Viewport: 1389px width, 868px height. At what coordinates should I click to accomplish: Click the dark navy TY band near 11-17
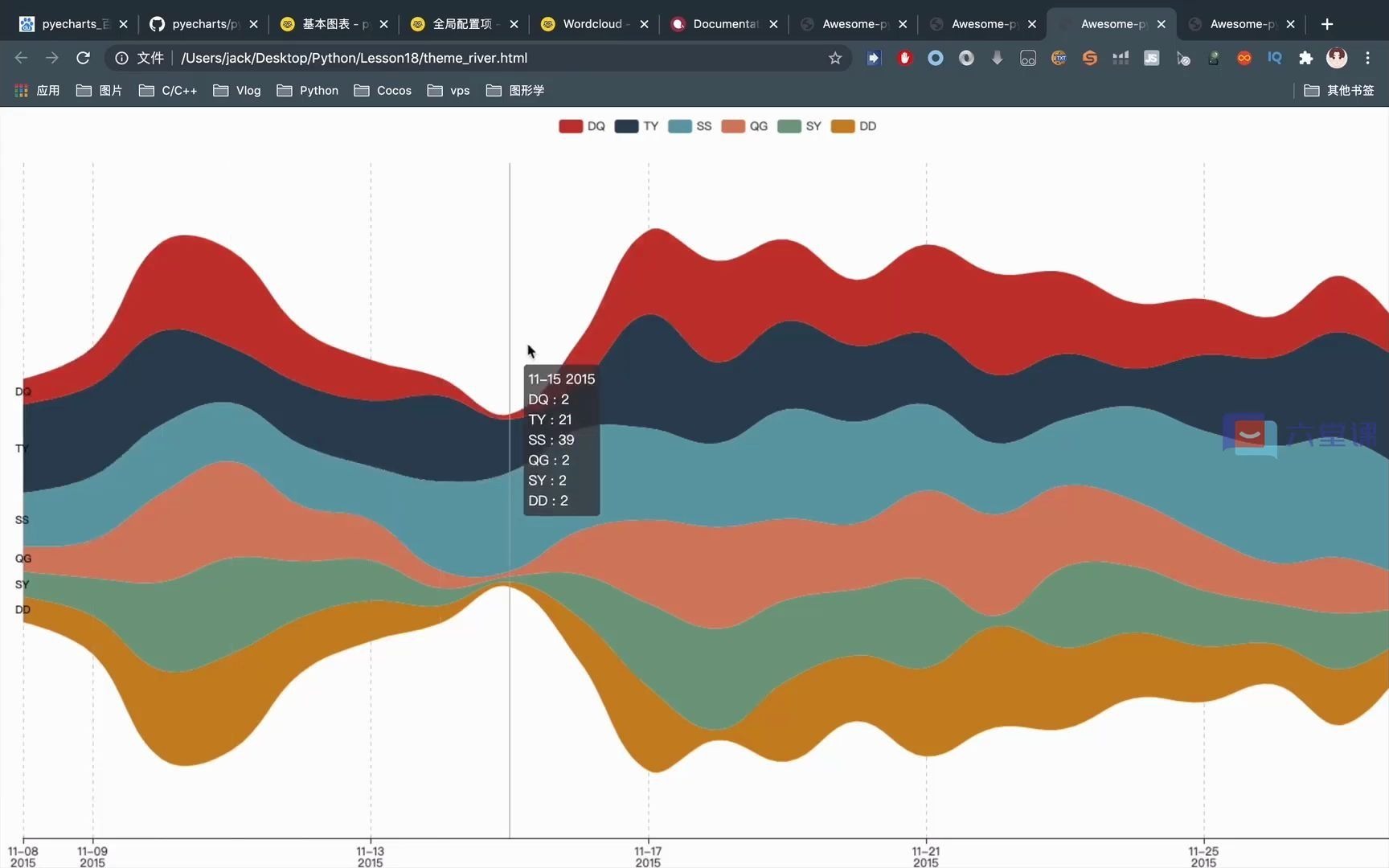[648, 370]
